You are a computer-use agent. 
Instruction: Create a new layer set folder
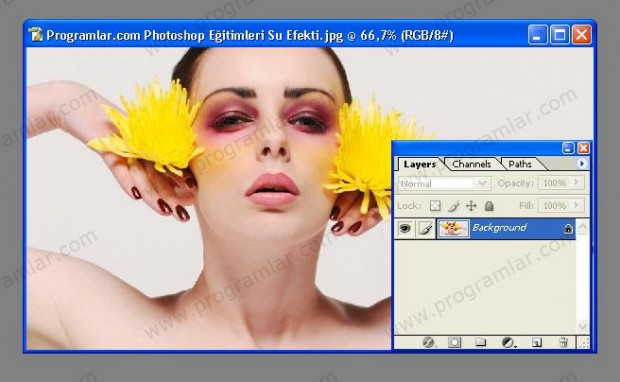click(x=480, y=342)
